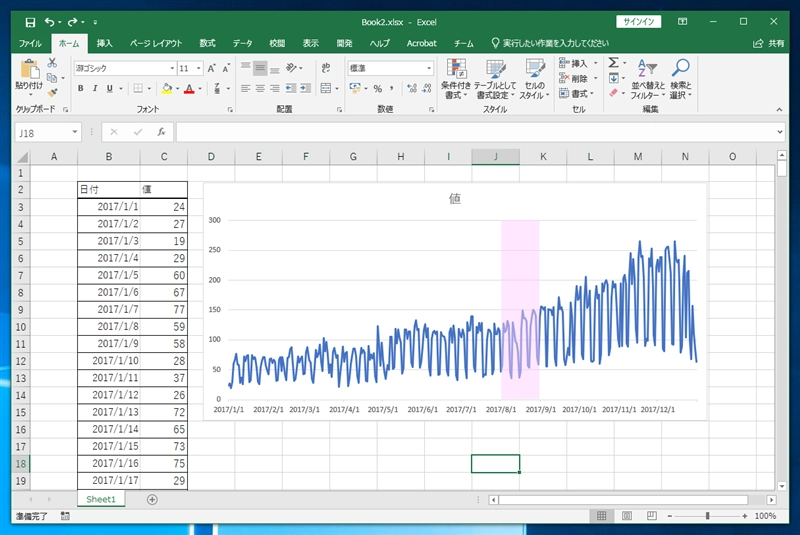Open Sort and Filter 並べ替えとフィルター
Image resolution: width=800 pixels, height=535 pixels.
pos(648,79)
